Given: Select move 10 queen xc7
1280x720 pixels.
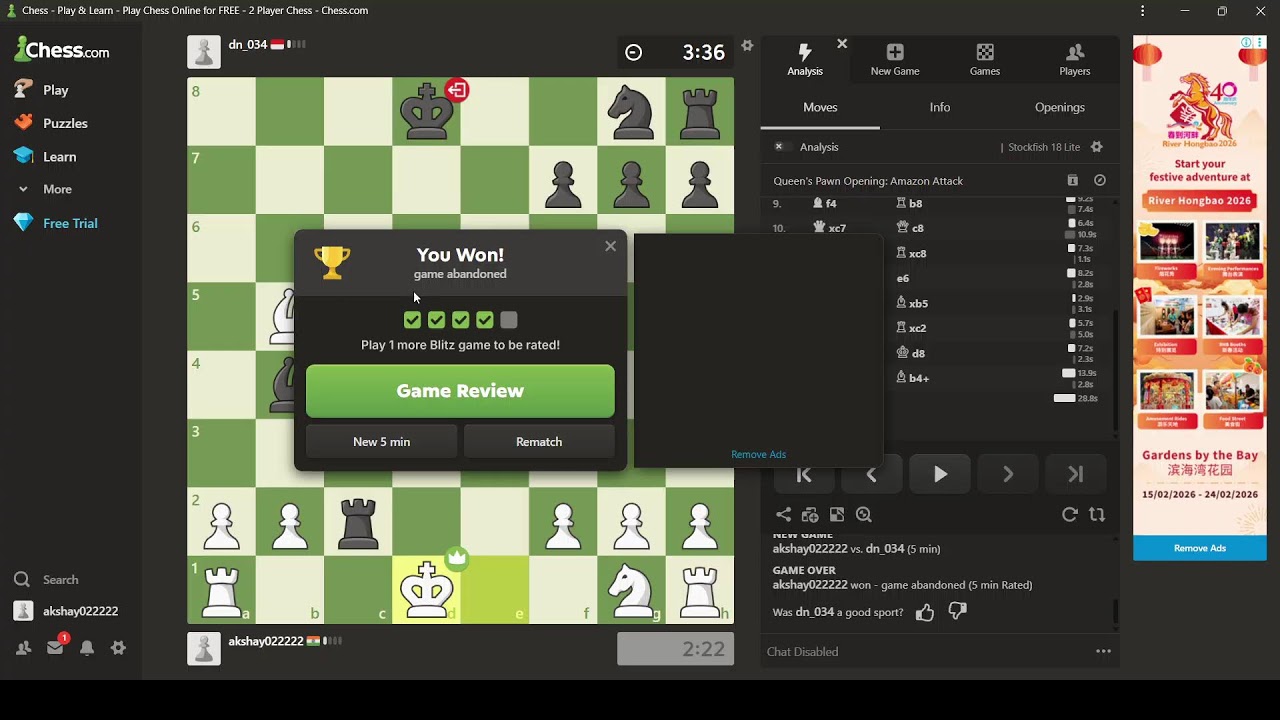Looking at the screenshot, I should [x=829, y=228].
